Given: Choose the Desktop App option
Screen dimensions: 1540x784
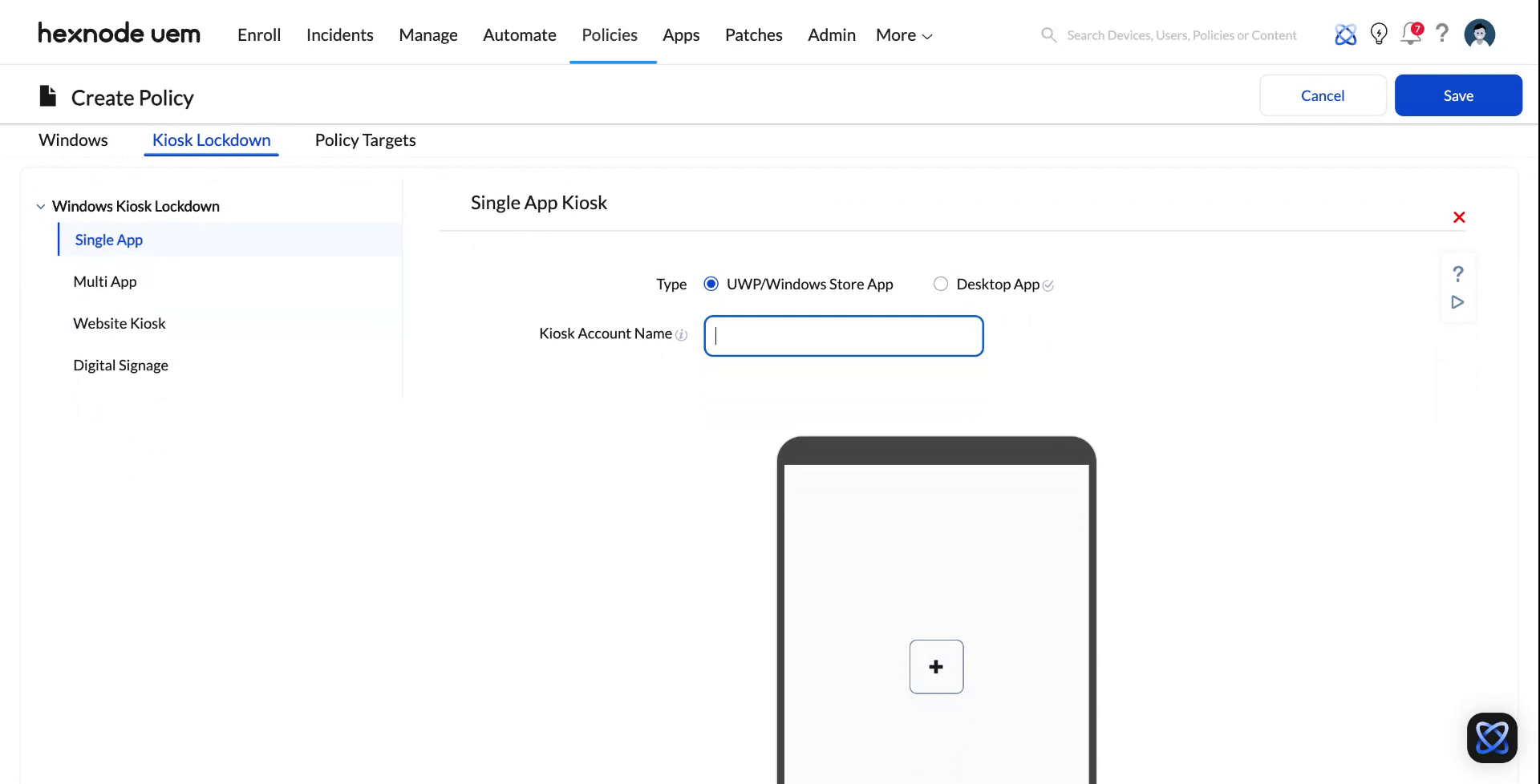Looking at the screenshot, I should point(940,284).
